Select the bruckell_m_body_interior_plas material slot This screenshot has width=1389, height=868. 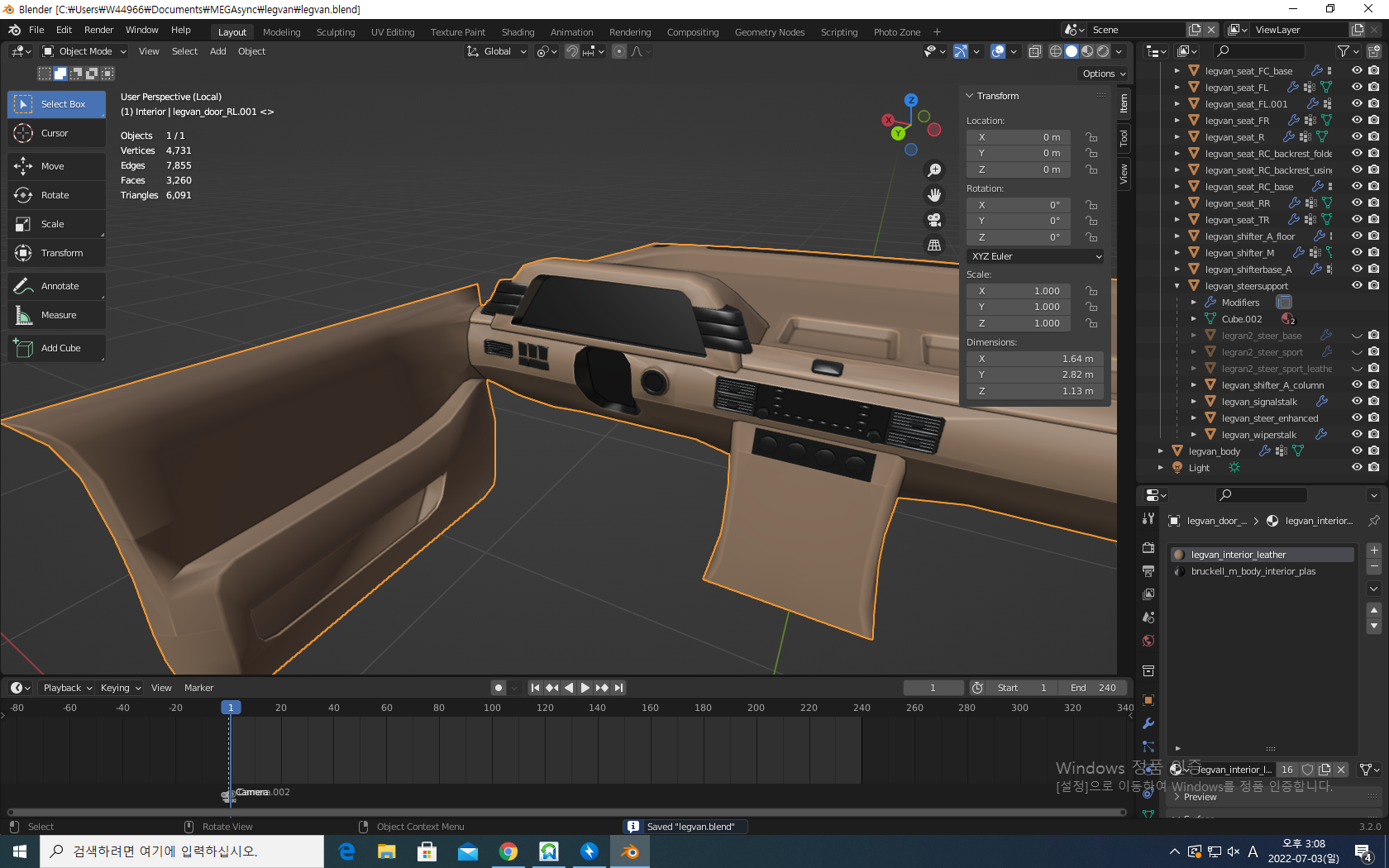(x=1253, y=571)
